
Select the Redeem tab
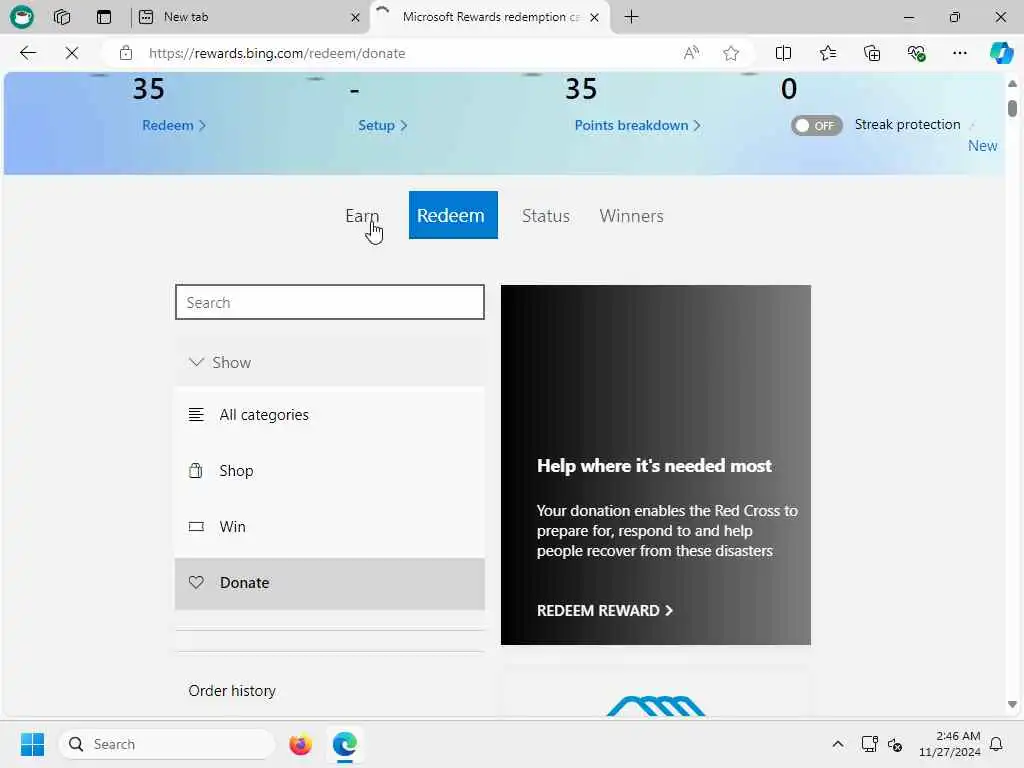click(x=453, y=215)
